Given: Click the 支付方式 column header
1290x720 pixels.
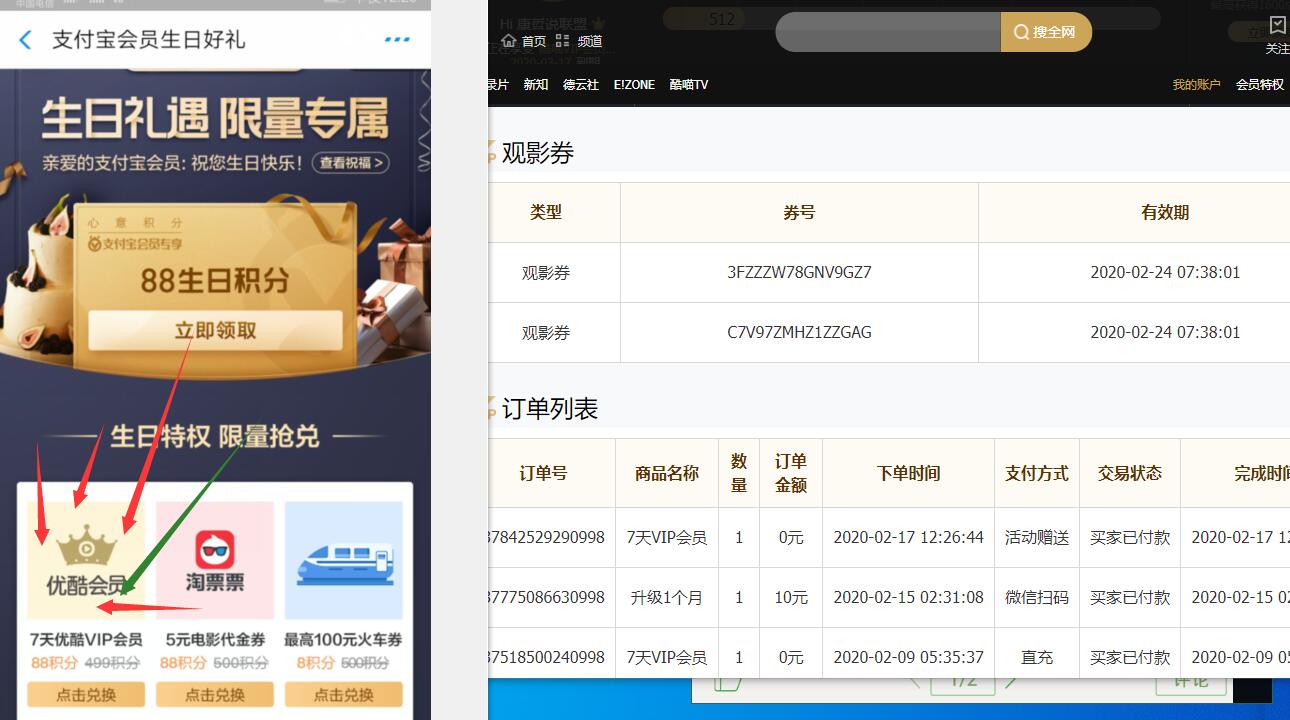Looking at the screenshot, I should click(1037, 473).
